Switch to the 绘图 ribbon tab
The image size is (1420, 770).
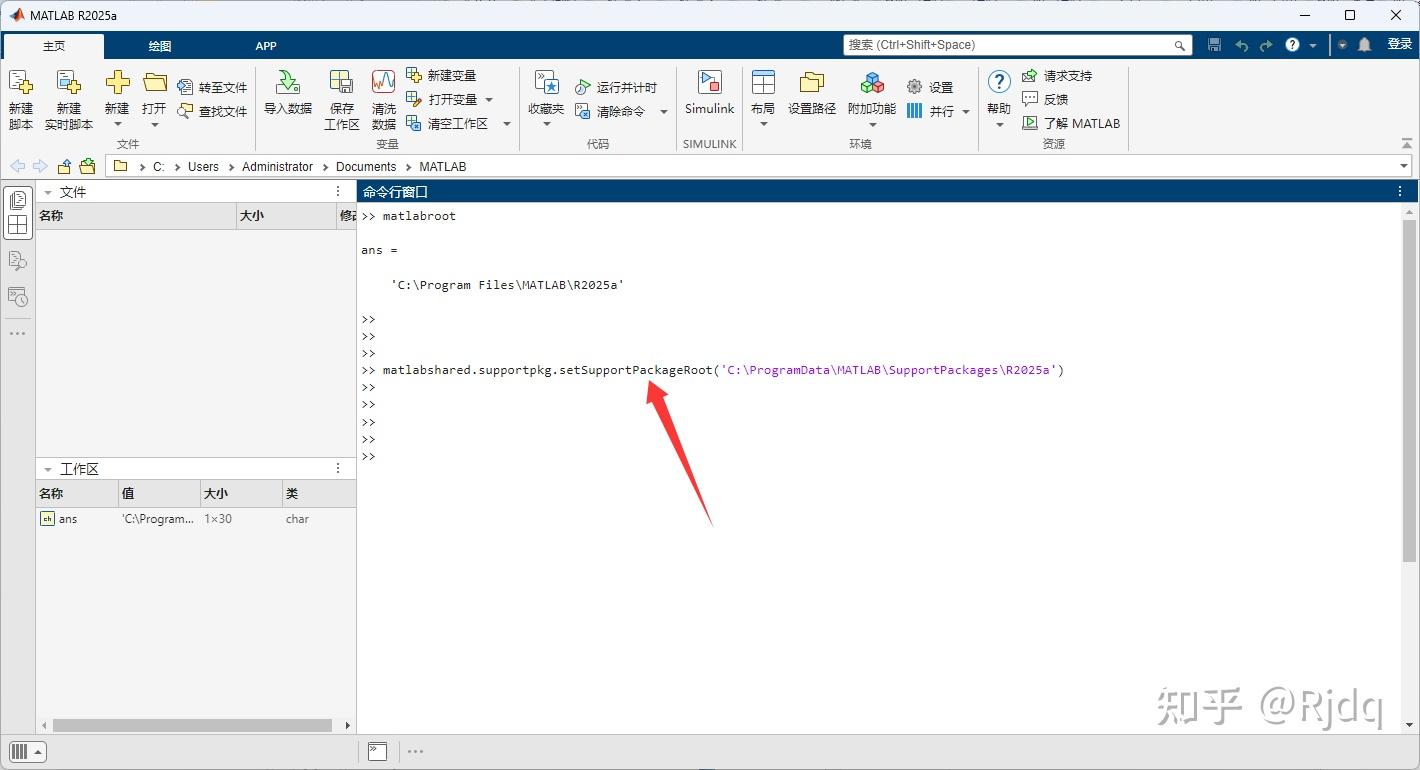pyautogui.click(x=158, y=45)
